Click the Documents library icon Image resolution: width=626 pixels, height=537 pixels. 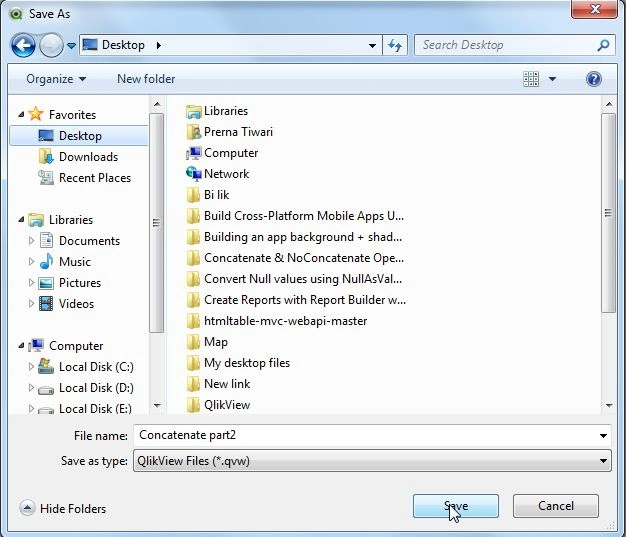click(x=46, y=240)
